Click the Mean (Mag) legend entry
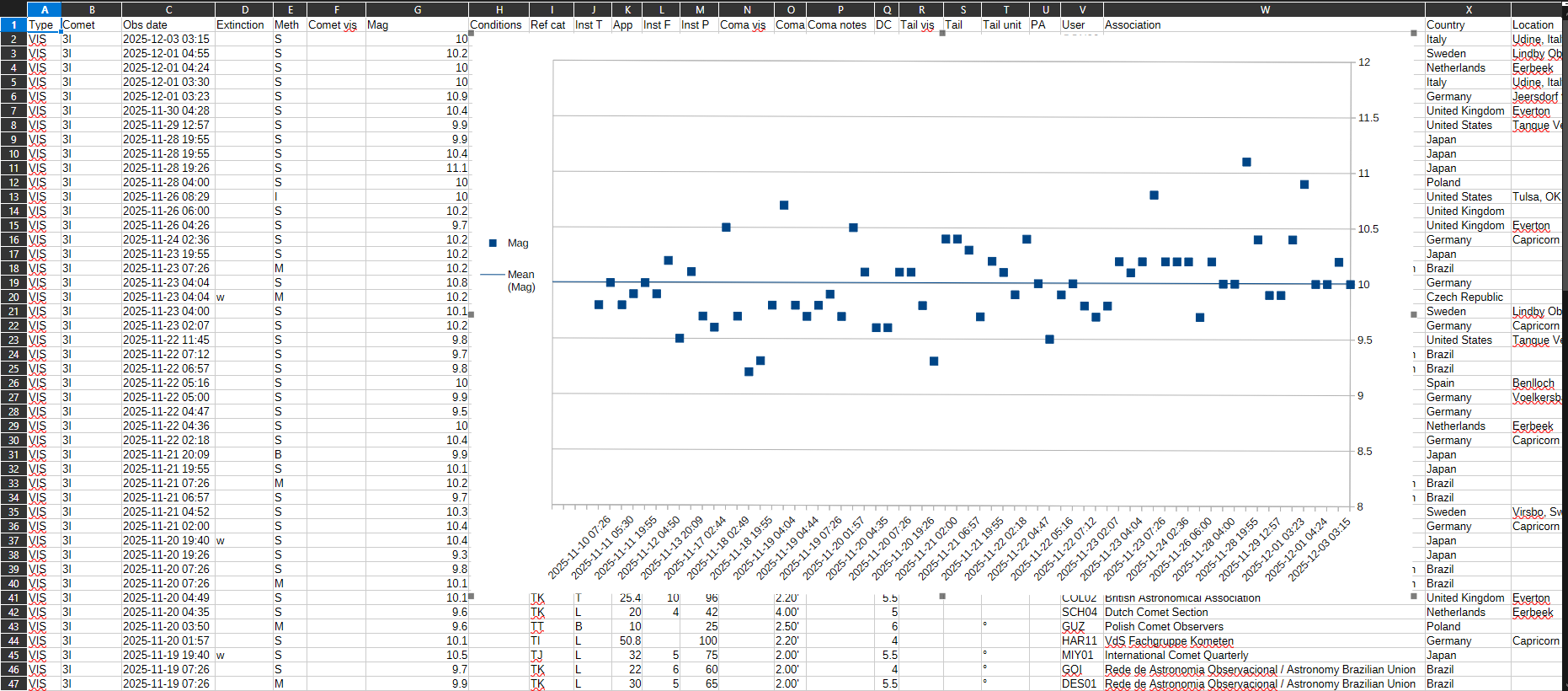The image size is (1568, 691). click(x=509, y=280)
